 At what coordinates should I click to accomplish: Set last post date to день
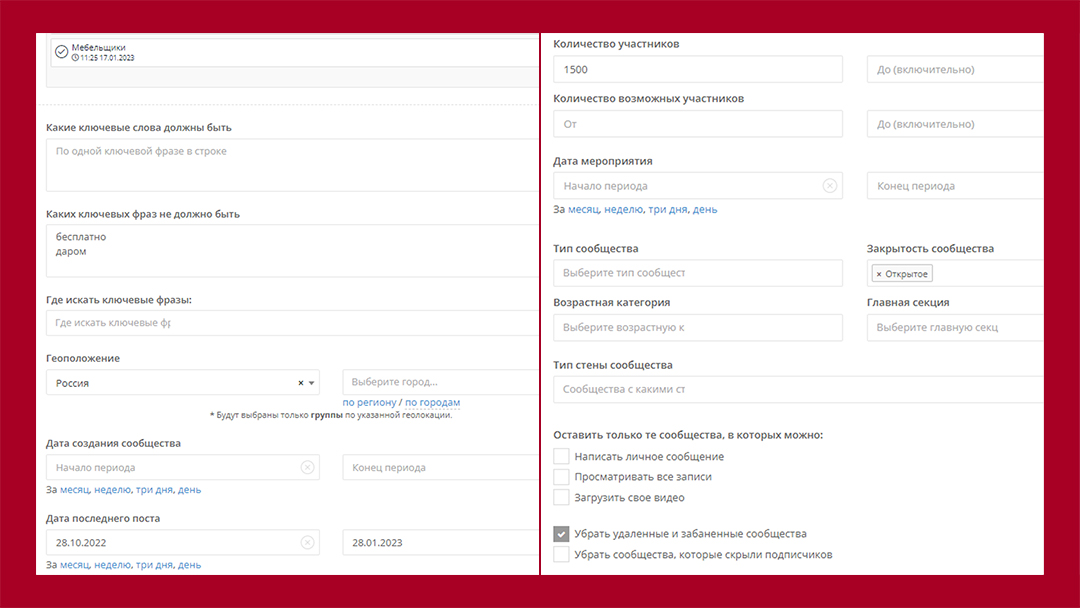coord(189,565)
